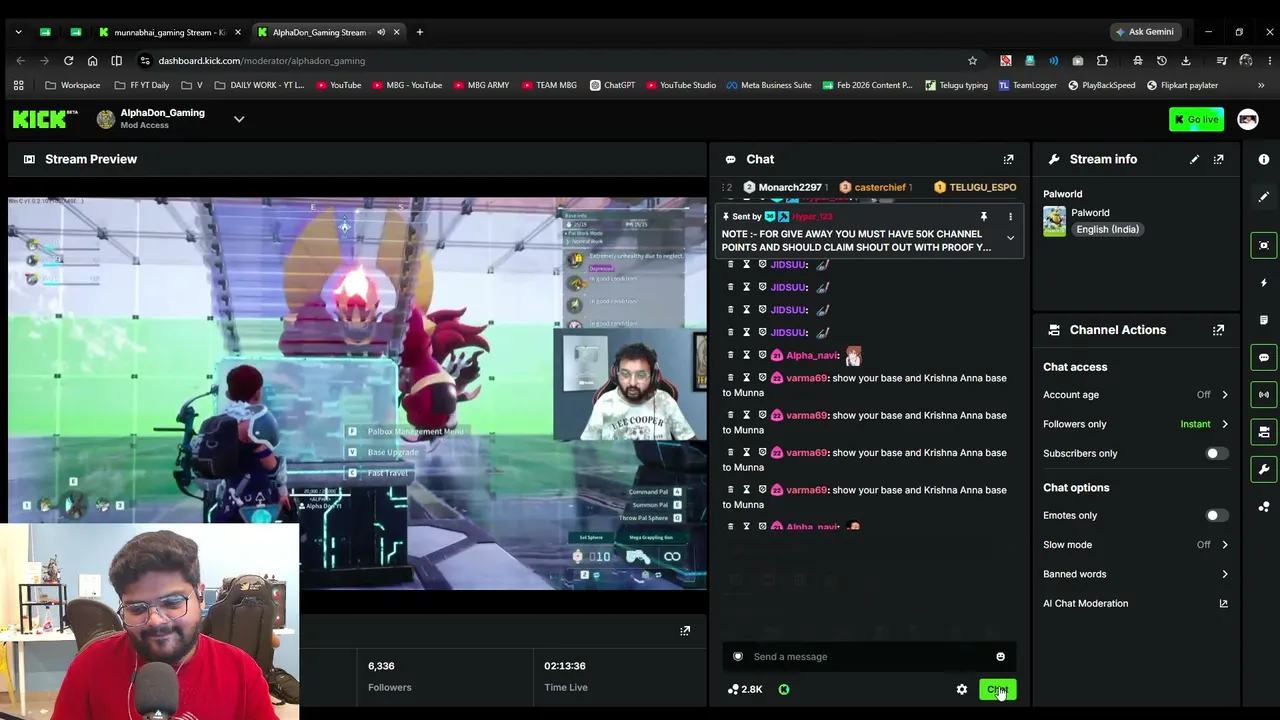Click the green Chat send button
The image size is (1280, 720).
pyautogui.click(x=998, y=689)
